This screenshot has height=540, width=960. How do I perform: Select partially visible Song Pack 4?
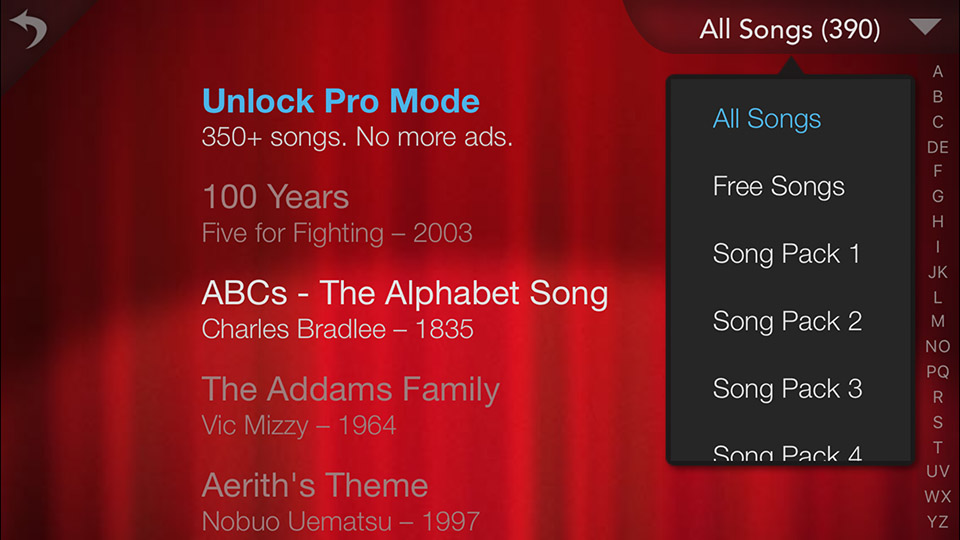787,453
